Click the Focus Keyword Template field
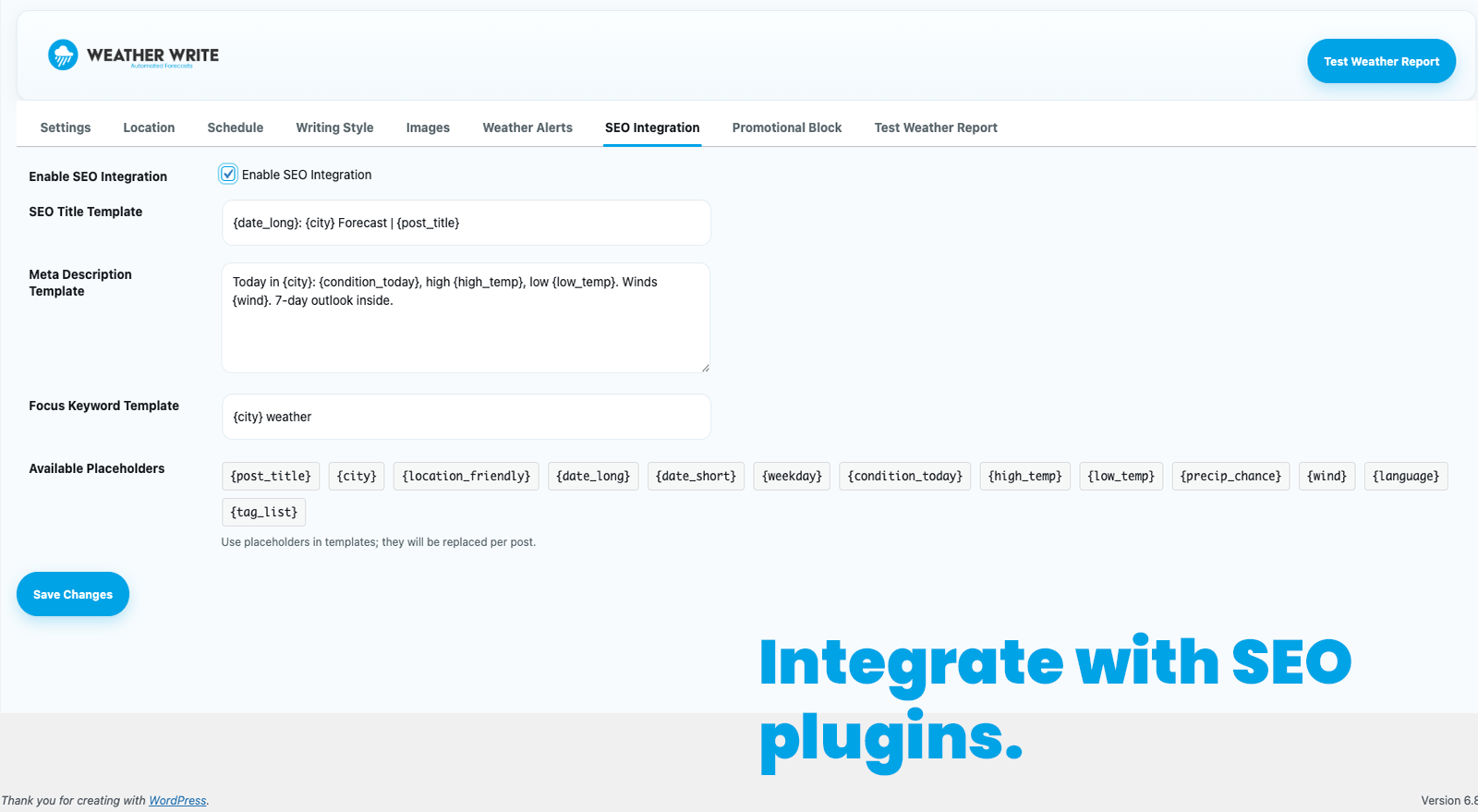Viewport: 1478px width, 812px height. (466, 417)
